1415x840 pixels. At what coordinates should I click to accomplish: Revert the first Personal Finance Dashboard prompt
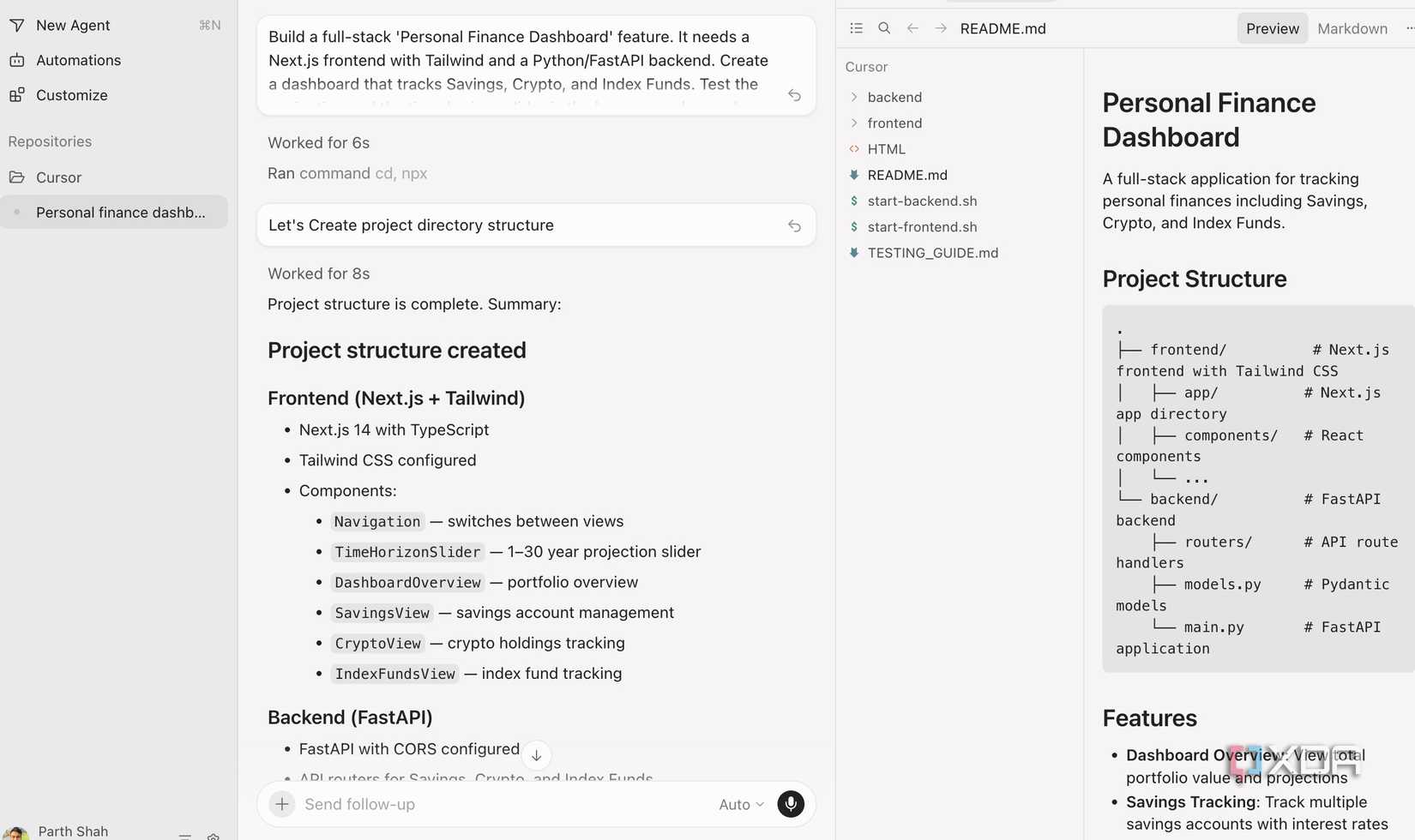click(795, 95)
